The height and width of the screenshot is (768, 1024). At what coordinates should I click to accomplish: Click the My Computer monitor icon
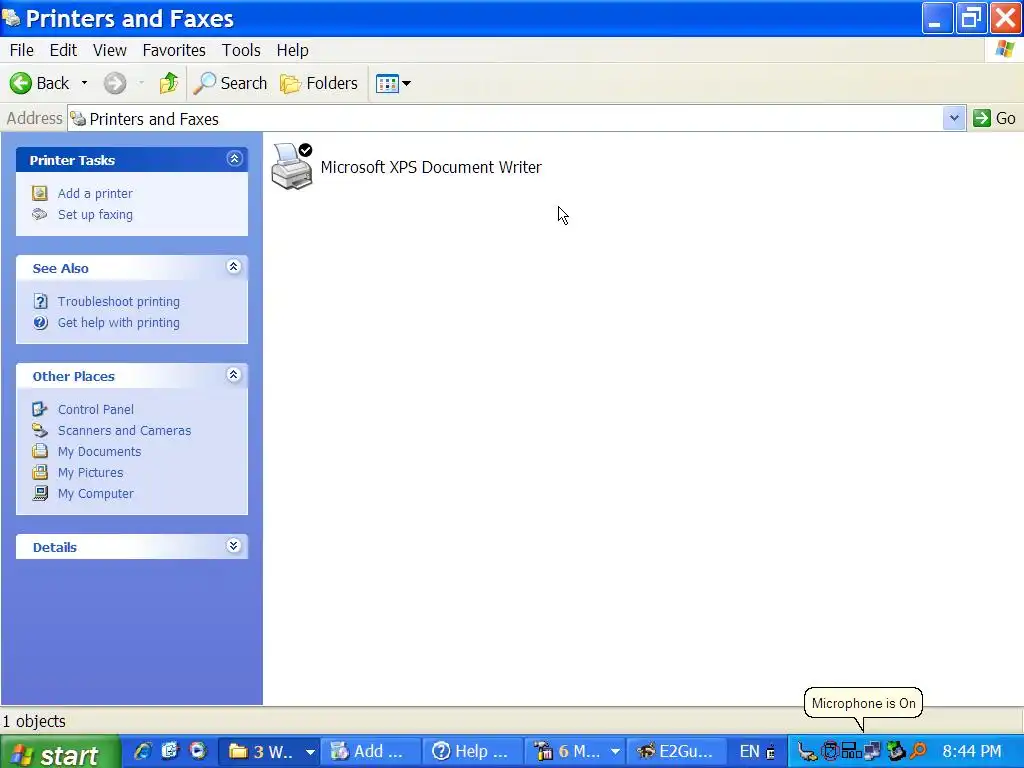pyautogui.click(x=40, y=493)
